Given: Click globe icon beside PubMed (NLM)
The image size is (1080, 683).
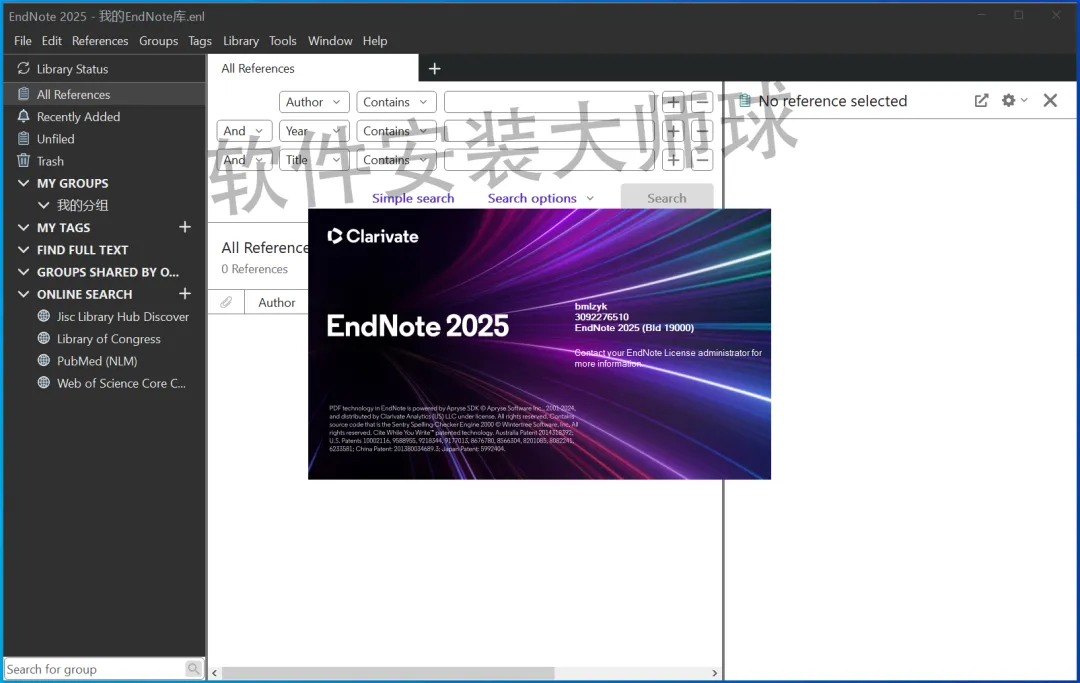Looking at the screenshot, I should (43, 360).
